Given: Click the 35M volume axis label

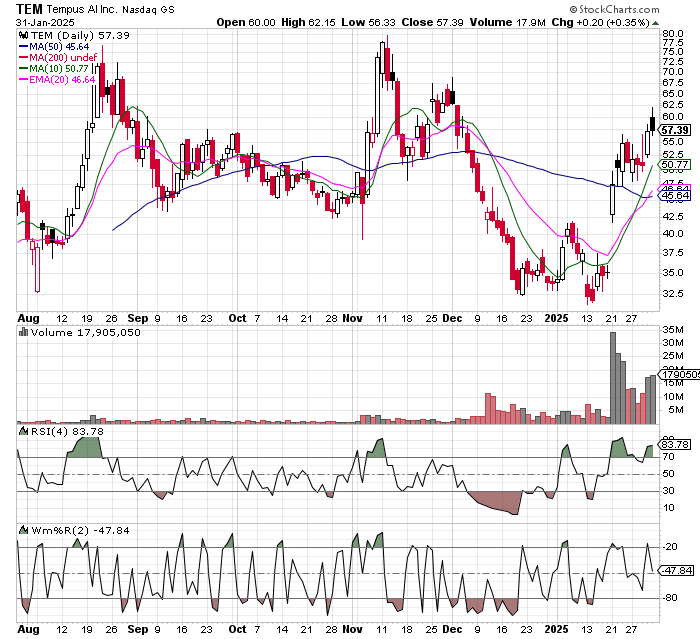Looking at the screenshot, I should 673,330.
